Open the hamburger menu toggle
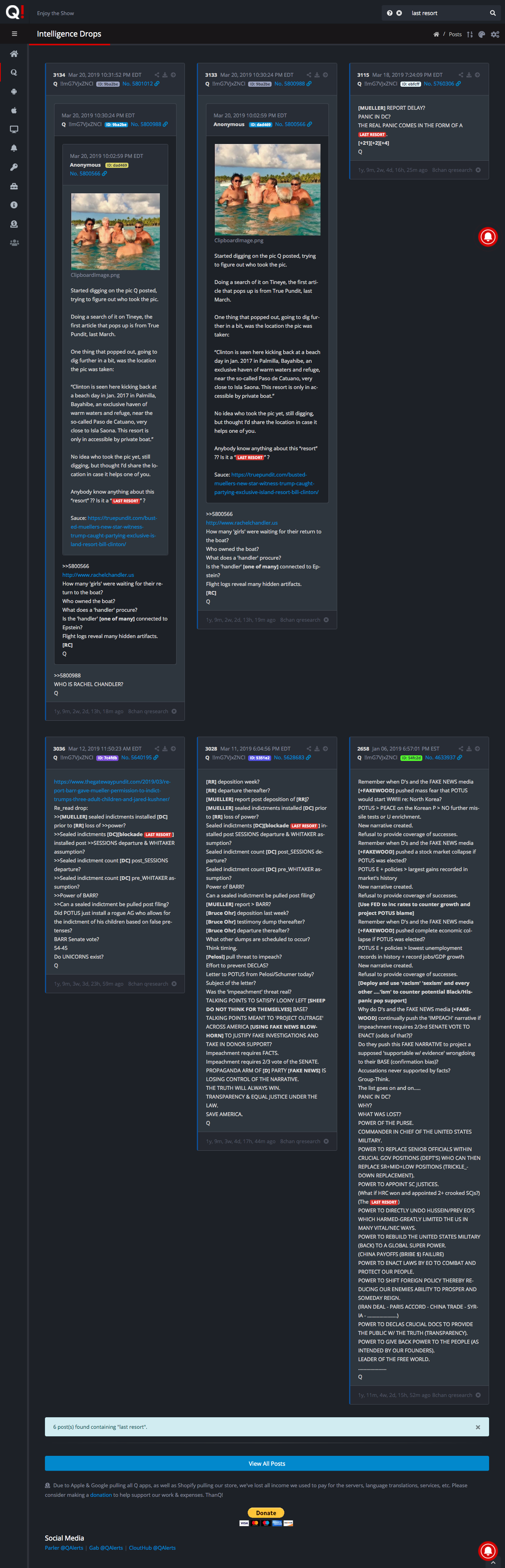 14,34
